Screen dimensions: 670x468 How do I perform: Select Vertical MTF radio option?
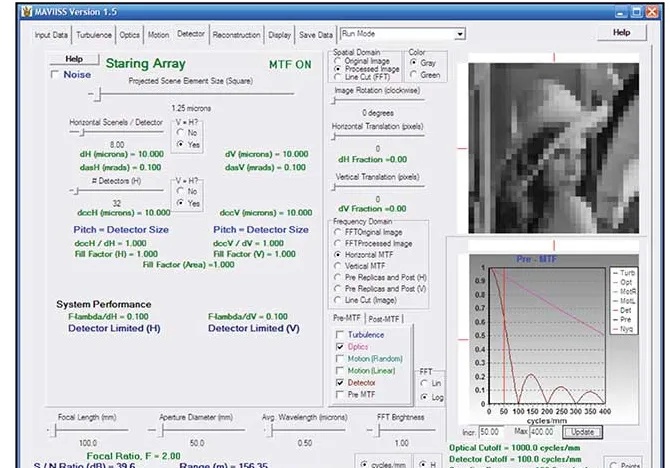337,265
